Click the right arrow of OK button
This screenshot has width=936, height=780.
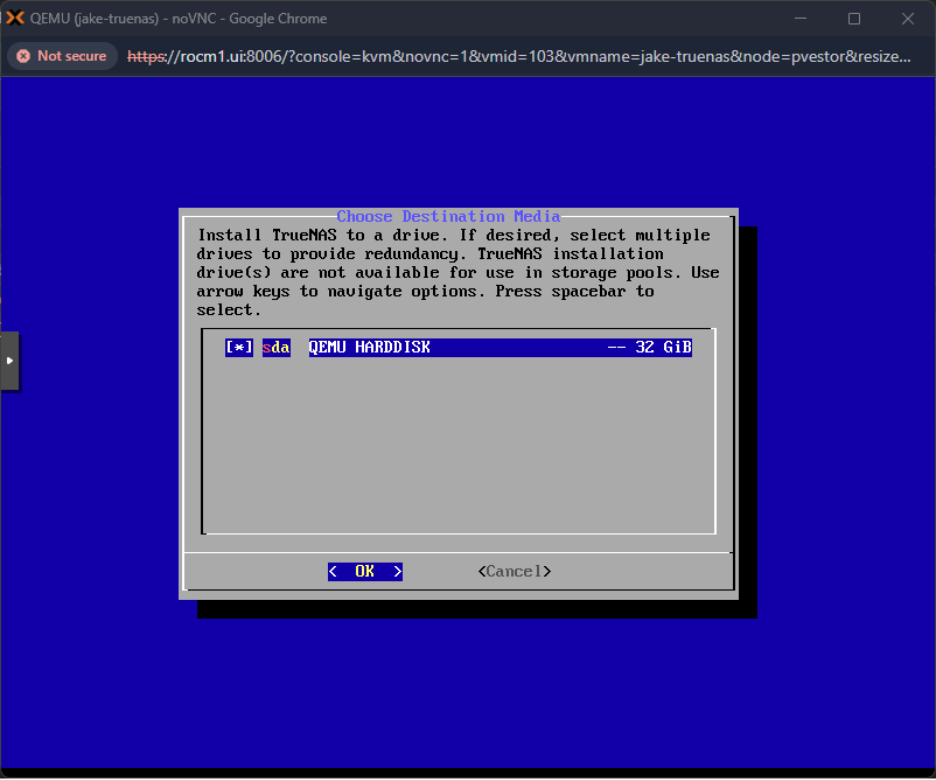[398, 572]
